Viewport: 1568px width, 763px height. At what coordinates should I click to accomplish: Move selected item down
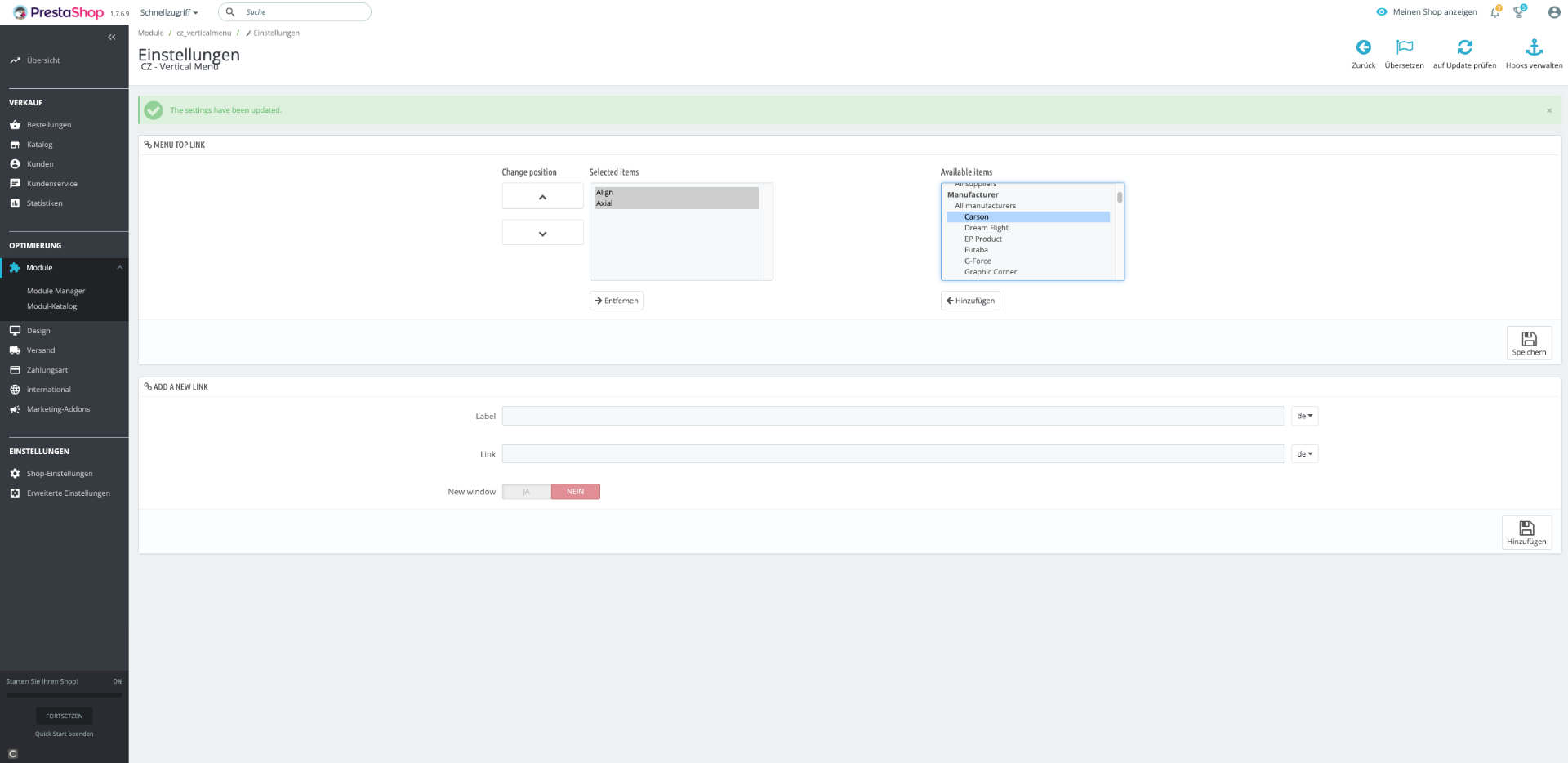pos(542,233)
